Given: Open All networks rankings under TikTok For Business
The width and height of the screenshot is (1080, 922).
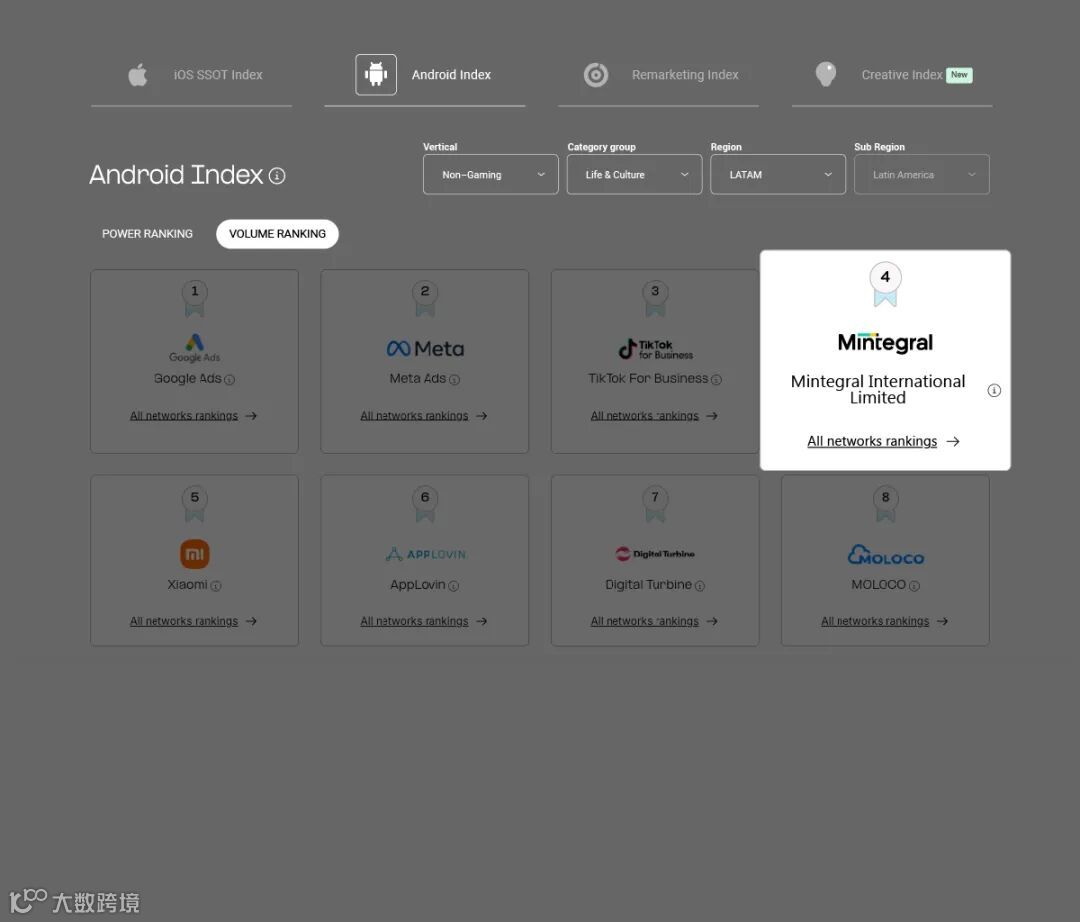Looking at the screenshot, I should 654,416.
